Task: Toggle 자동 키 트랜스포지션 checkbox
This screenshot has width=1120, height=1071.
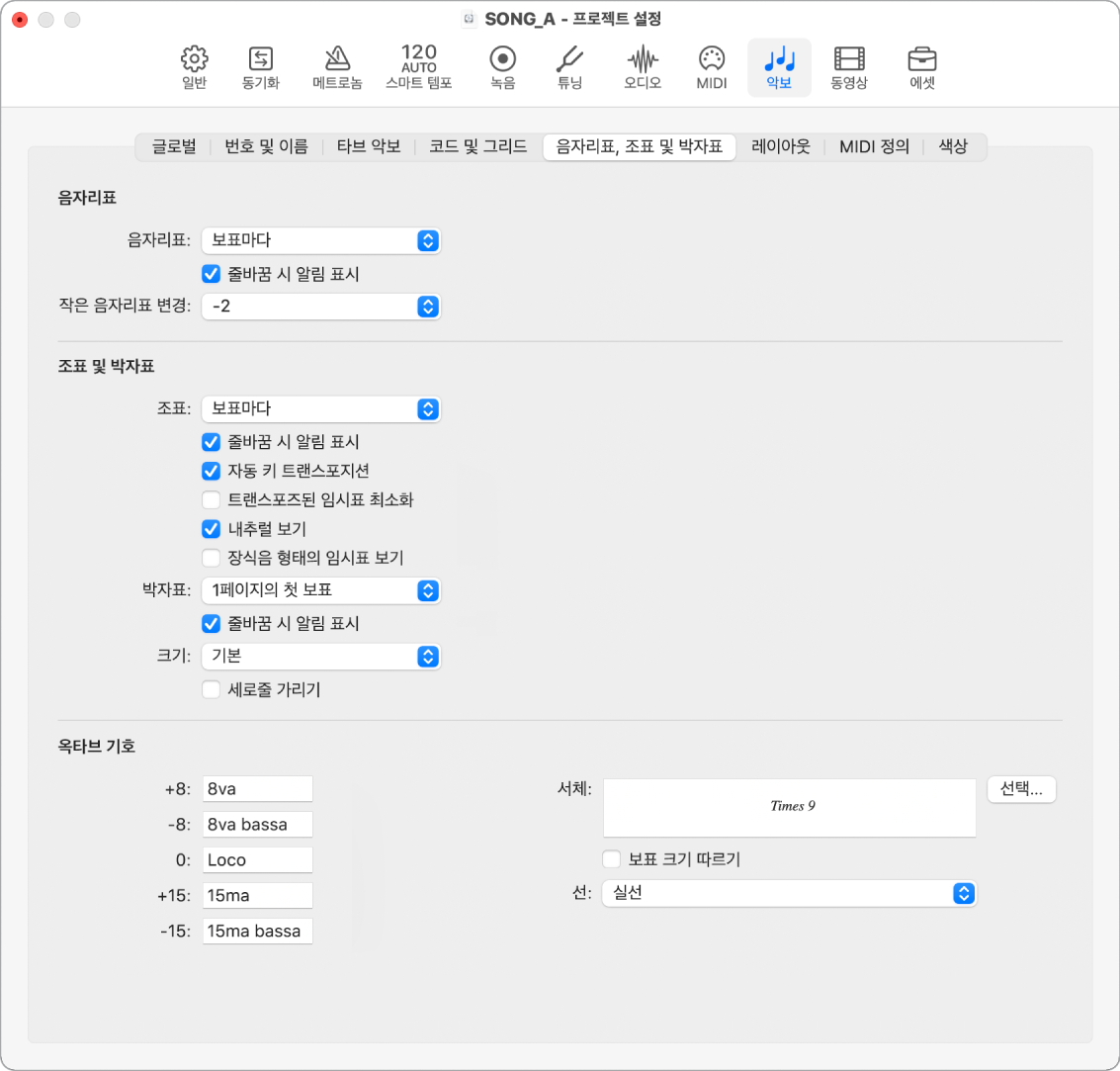Action: [211, 471]
